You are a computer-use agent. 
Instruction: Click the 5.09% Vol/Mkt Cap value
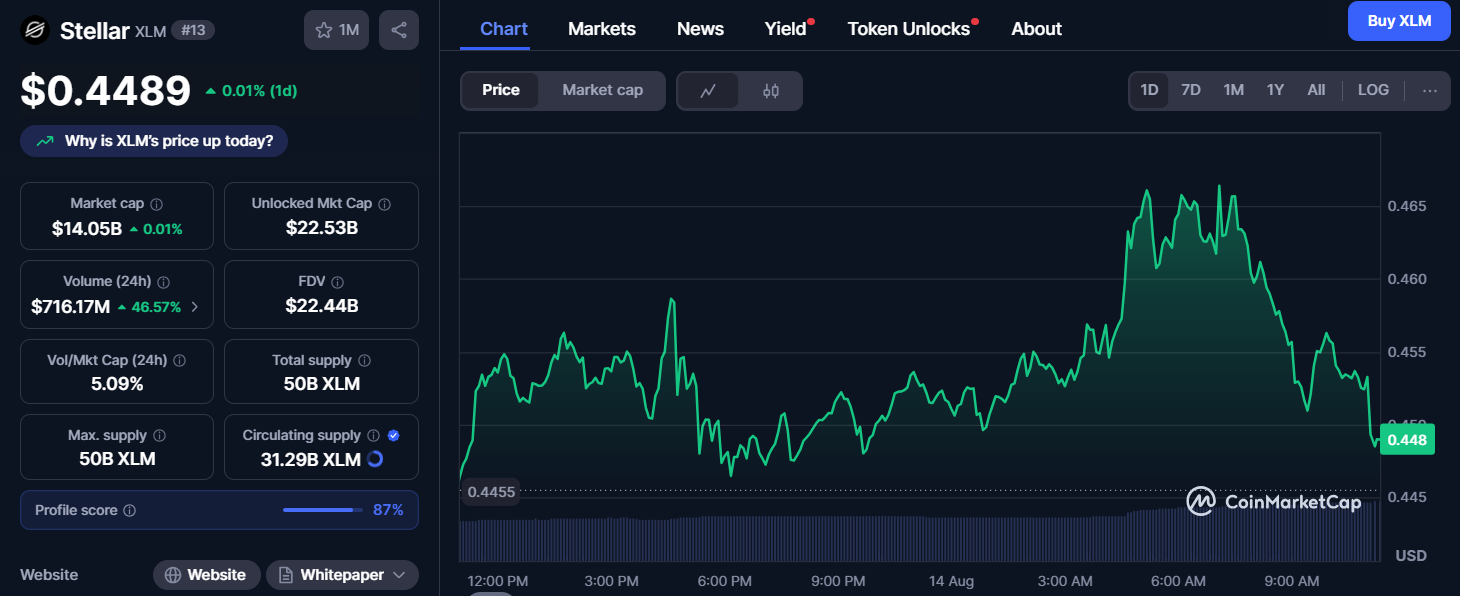click(117, 384)
